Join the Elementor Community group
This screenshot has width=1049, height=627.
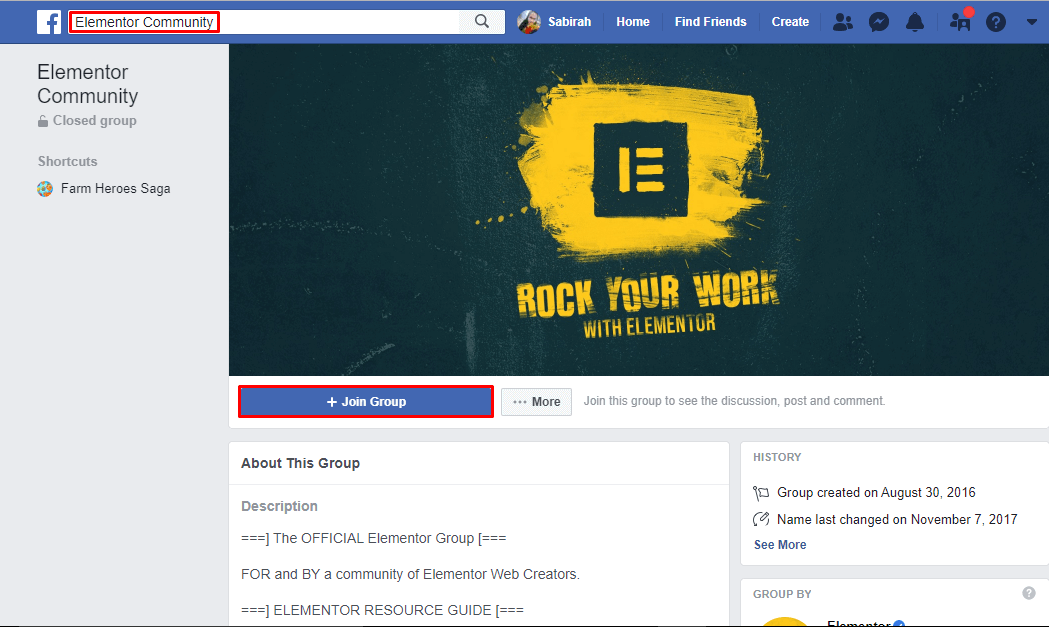pos(365,401)
